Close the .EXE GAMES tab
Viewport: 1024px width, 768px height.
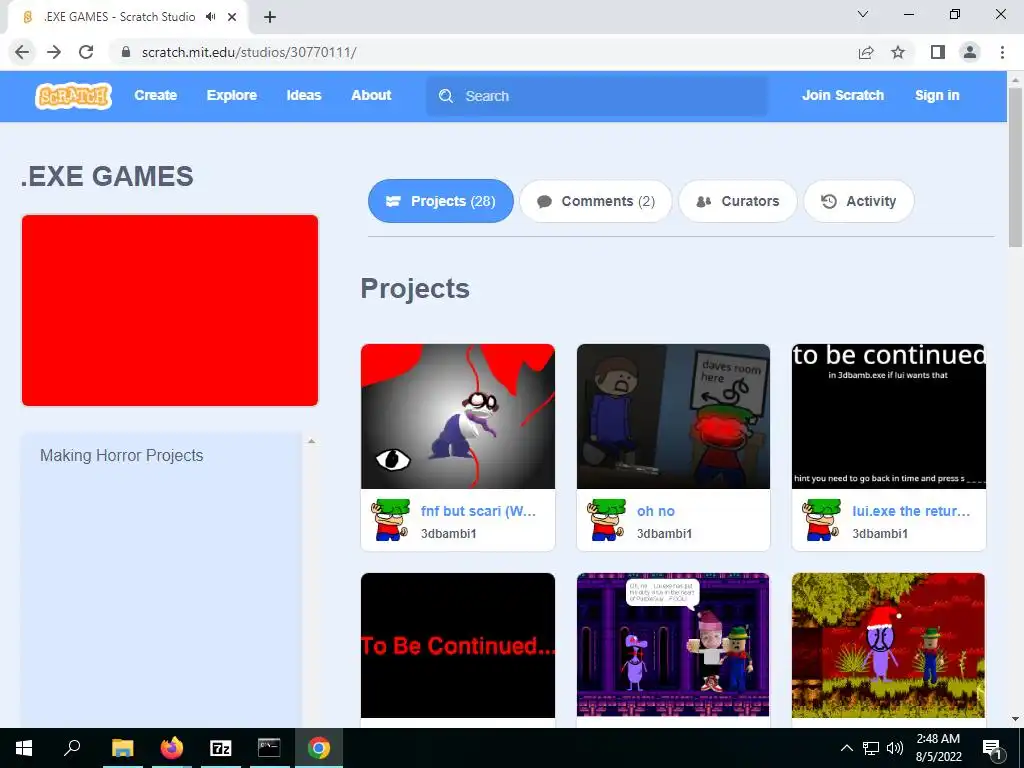coord(232,17)
